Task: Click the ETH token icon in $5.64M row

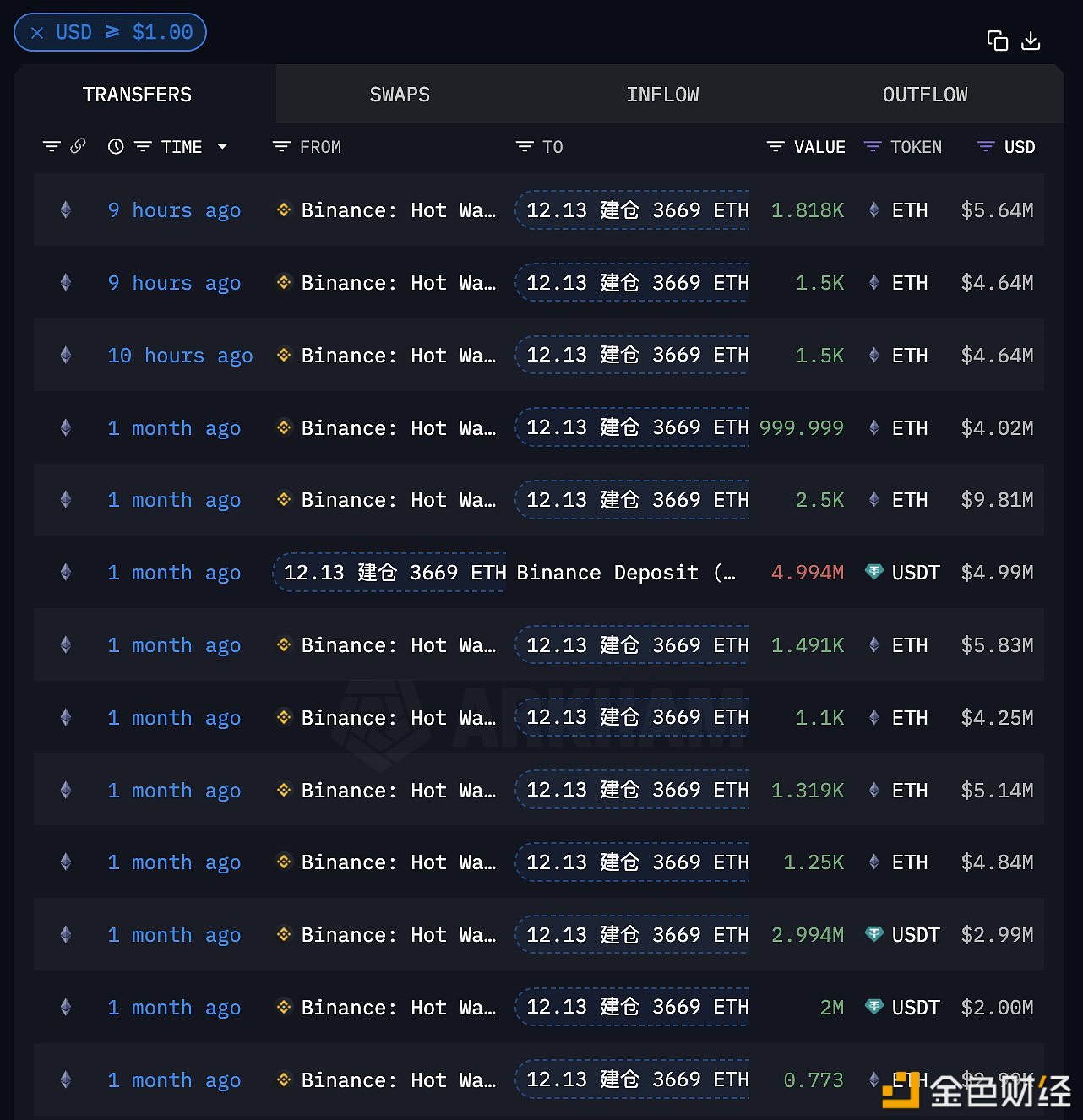Action: pyautogui.click(x=874, y=209)
